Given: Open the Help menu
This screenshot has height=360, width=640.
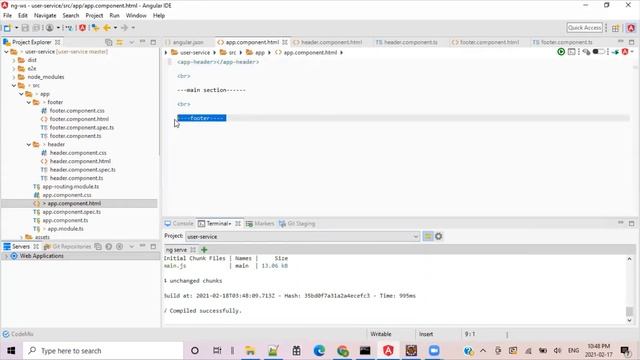Looking at the screenshot, I should tap(159, 16).
